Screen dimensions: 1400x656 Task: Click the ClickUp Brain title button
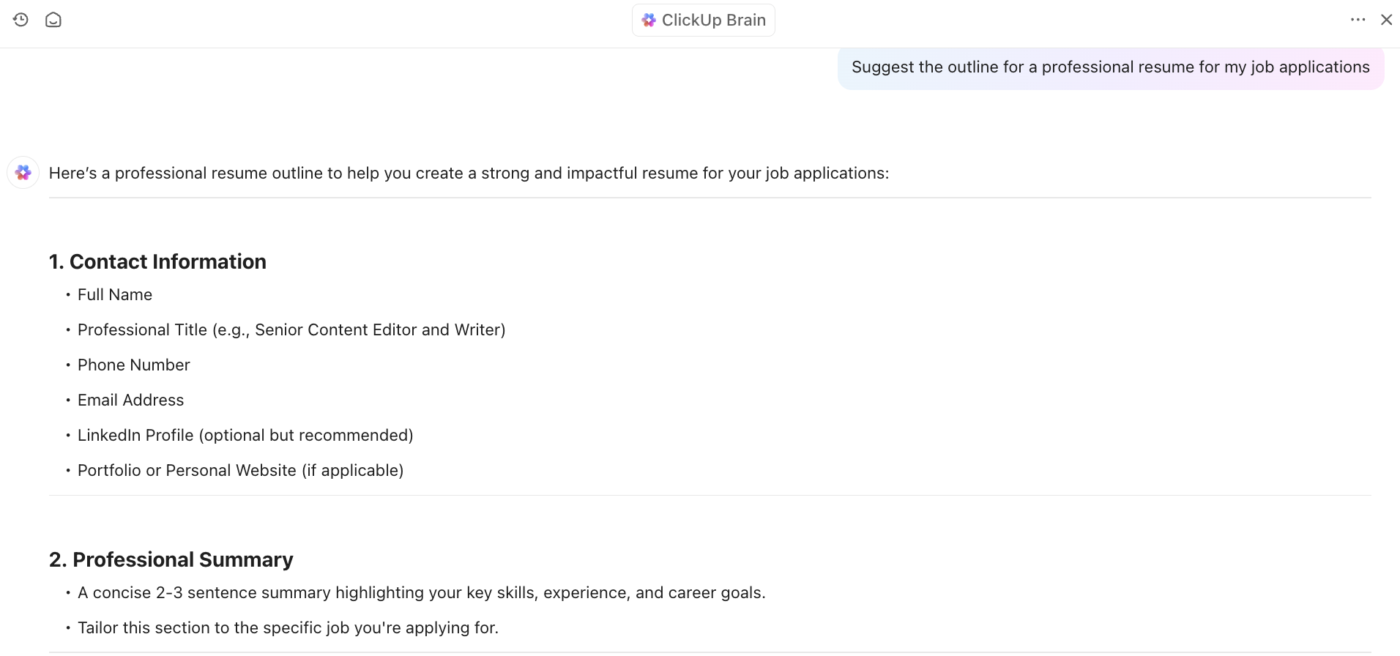click(x=713, y=20)
